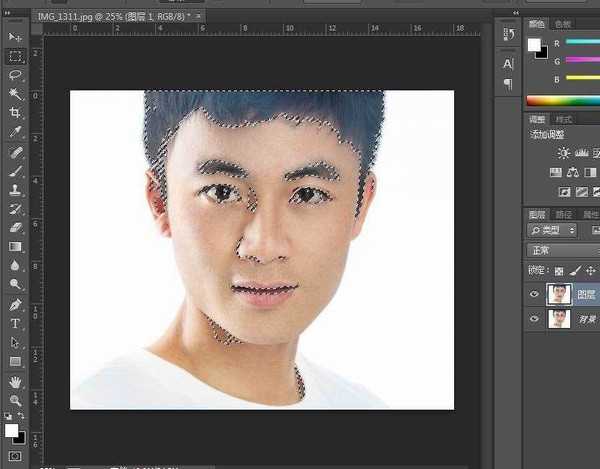Add Hue/Saturation adjustment icon left of scales
This screenshot has width=600, height=469.
click(556, 173)
